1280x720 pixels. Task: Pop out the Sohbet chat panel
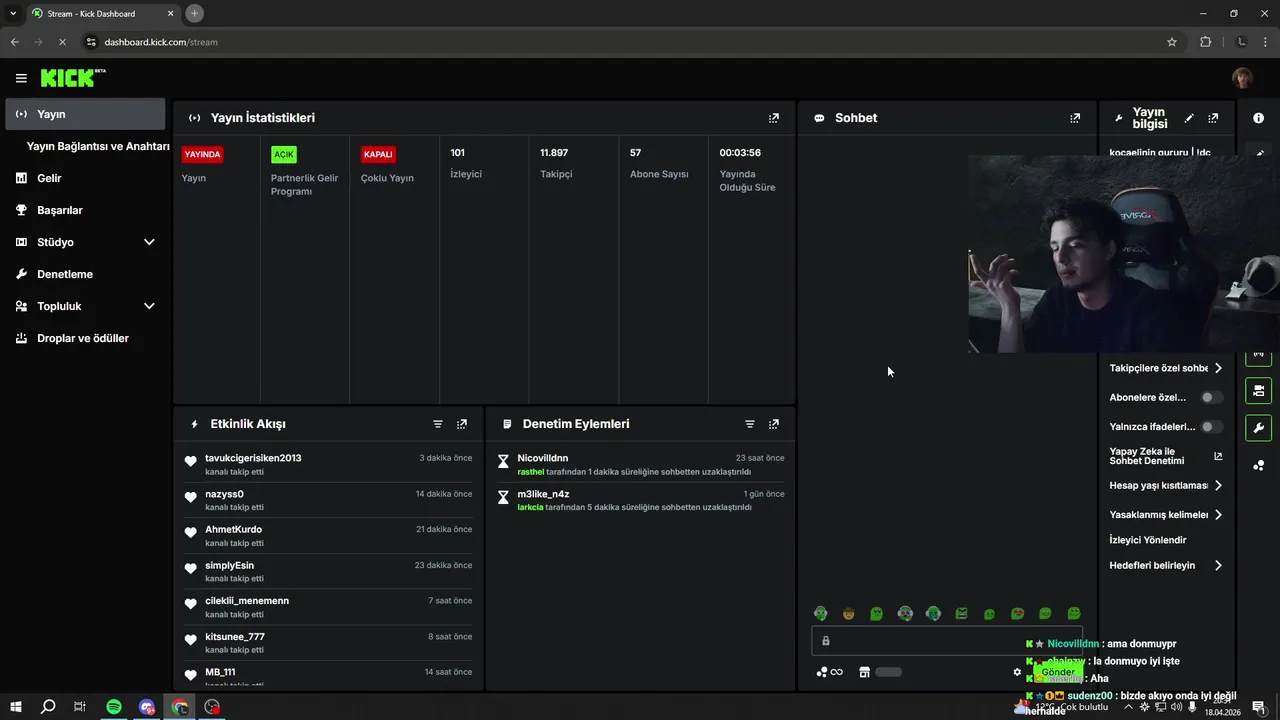1075,118
